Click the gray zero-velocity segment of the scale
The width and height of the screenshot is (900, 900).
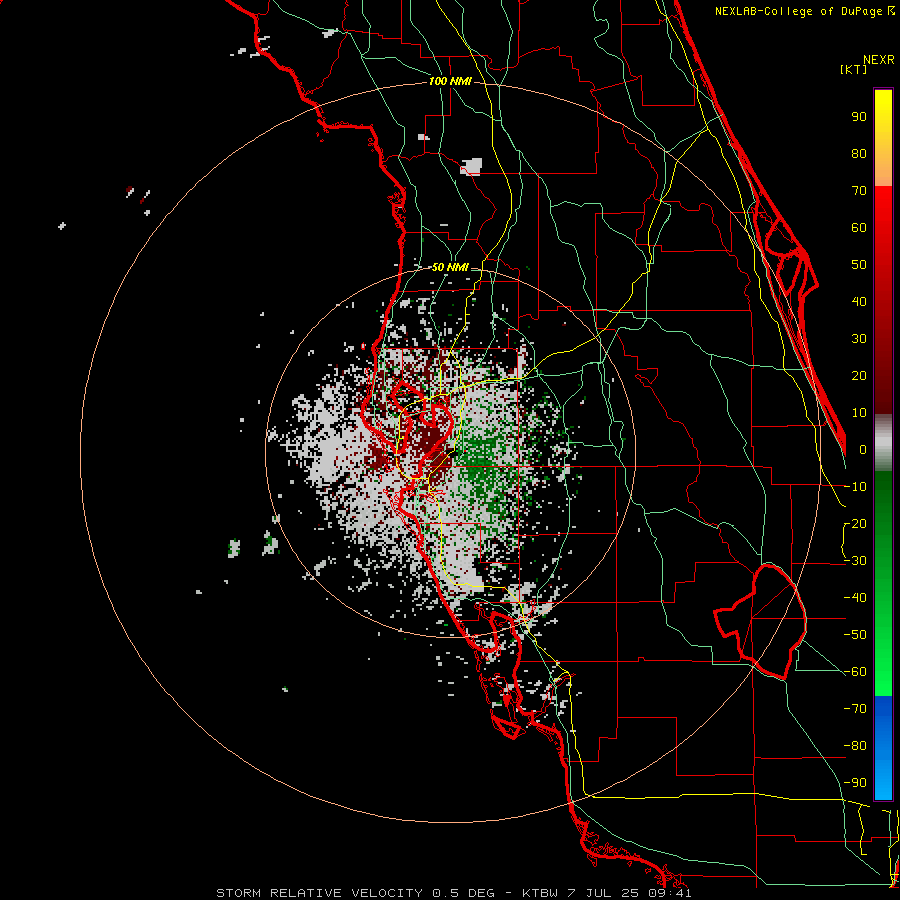pyautogui.click(x=883, y=444)
